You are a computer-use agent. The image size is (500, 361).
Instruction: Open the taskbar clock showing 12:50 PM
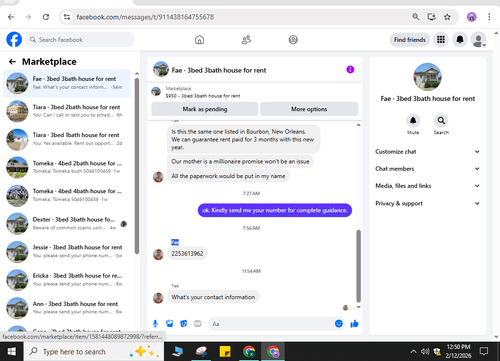tap(458, 351)
